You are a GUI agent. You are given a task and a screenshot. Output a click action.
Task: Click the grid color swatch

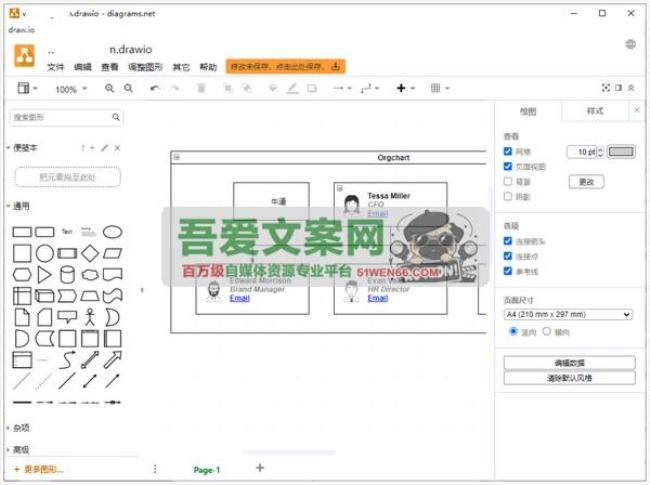pyautogui.click(x=621, y=152)
